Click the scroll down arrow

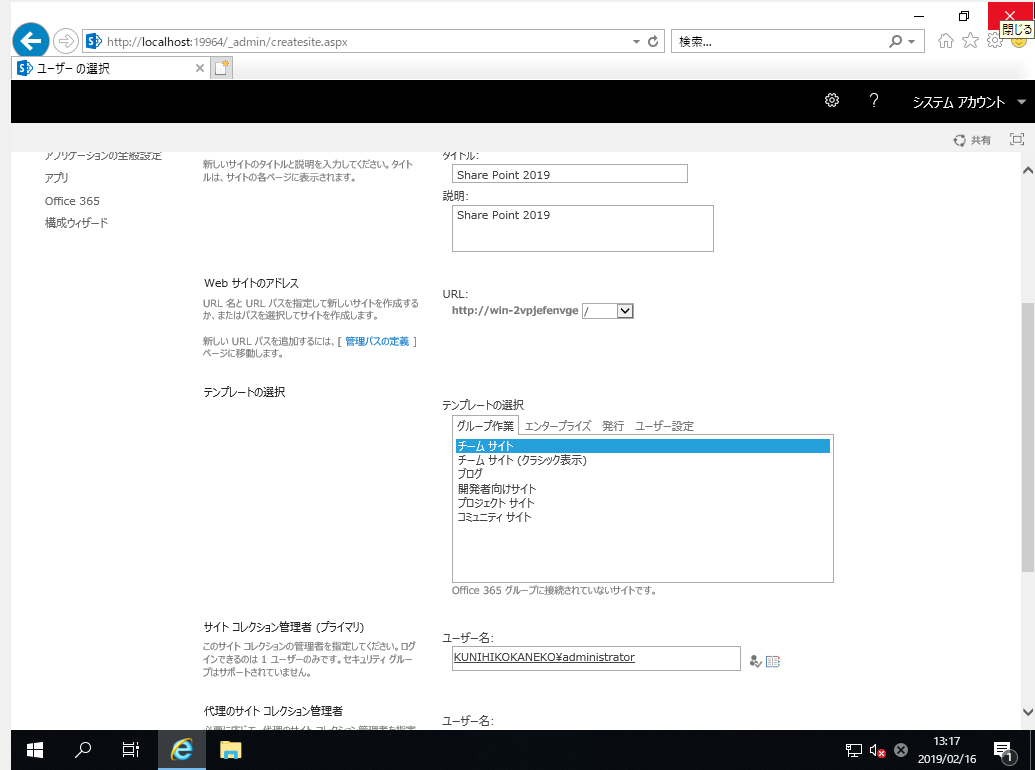tap(1028, 712)
